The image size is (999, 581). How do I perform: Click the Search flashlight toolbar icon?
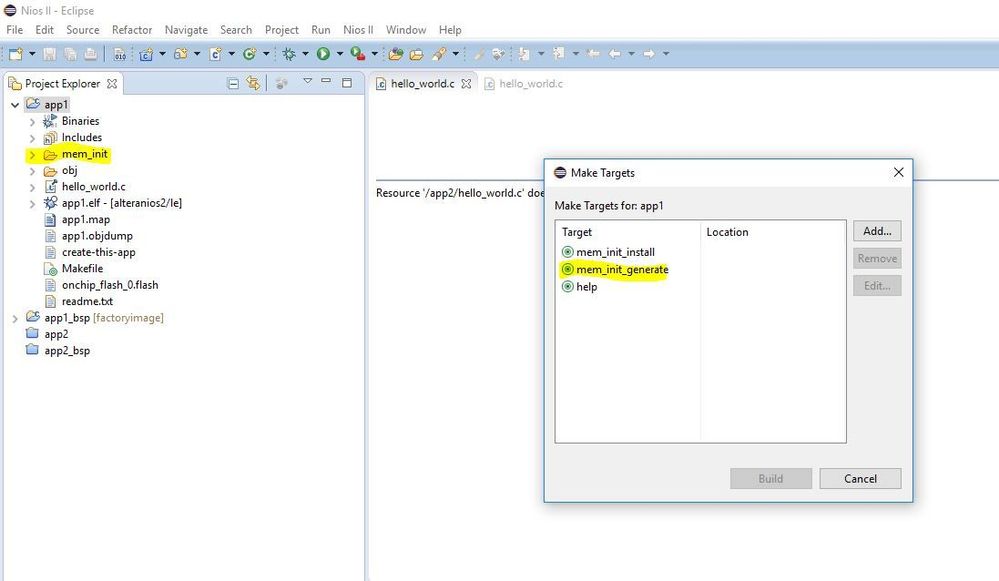[x=439, y=54]
